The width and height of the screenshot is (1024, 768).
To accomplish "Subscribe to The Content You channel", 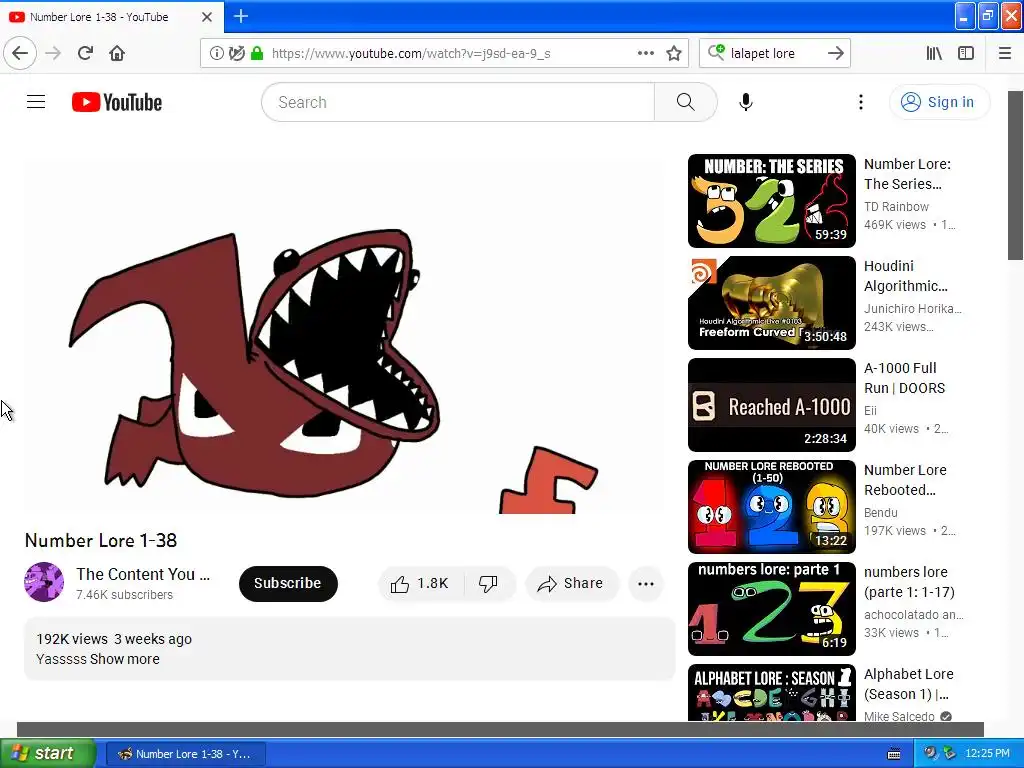I will pyautogui.click(x=288, y=583).
